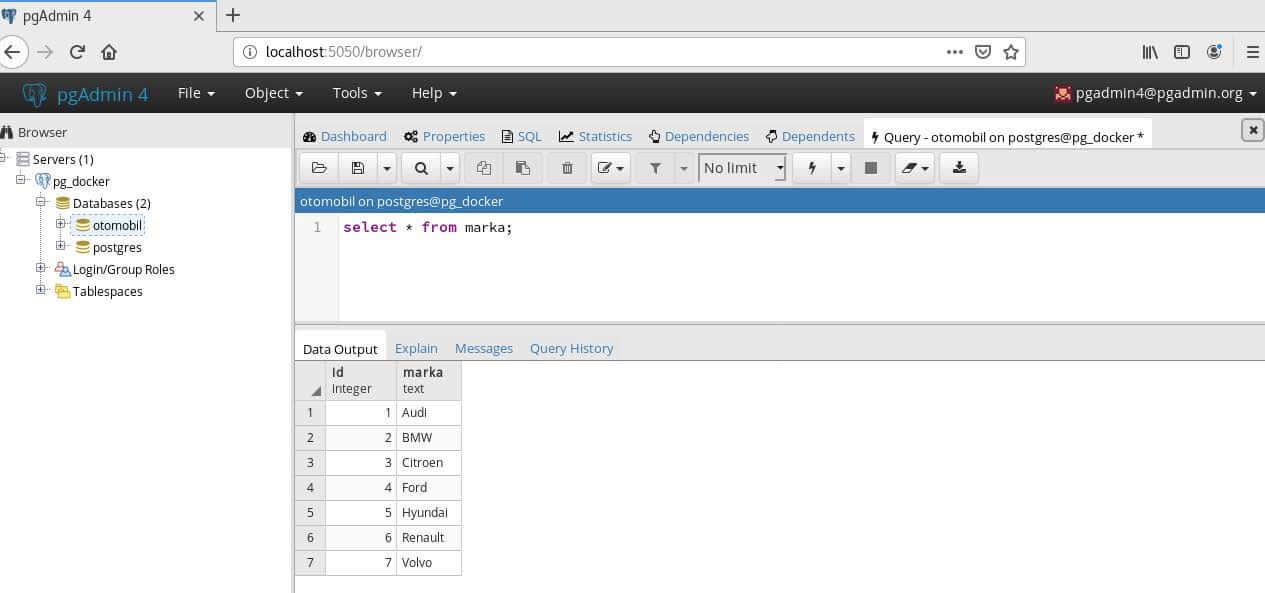
Task: Click the Stop query square icon
Action: click(x=871, y=168)
